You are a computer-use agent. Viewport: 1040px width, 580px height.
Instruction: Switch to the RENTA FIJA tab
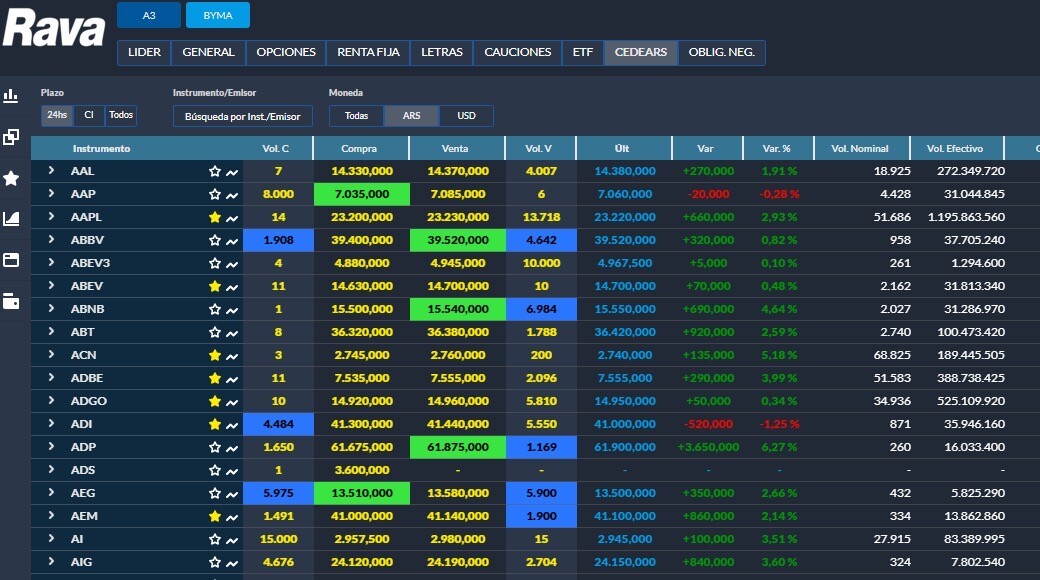pos(368,52)
